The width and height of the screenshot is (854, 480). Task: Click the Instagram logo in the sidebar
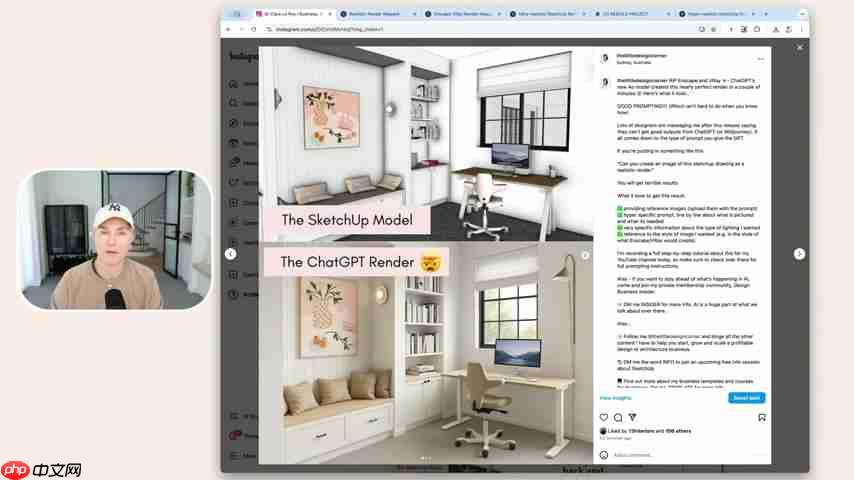(243, 57)
